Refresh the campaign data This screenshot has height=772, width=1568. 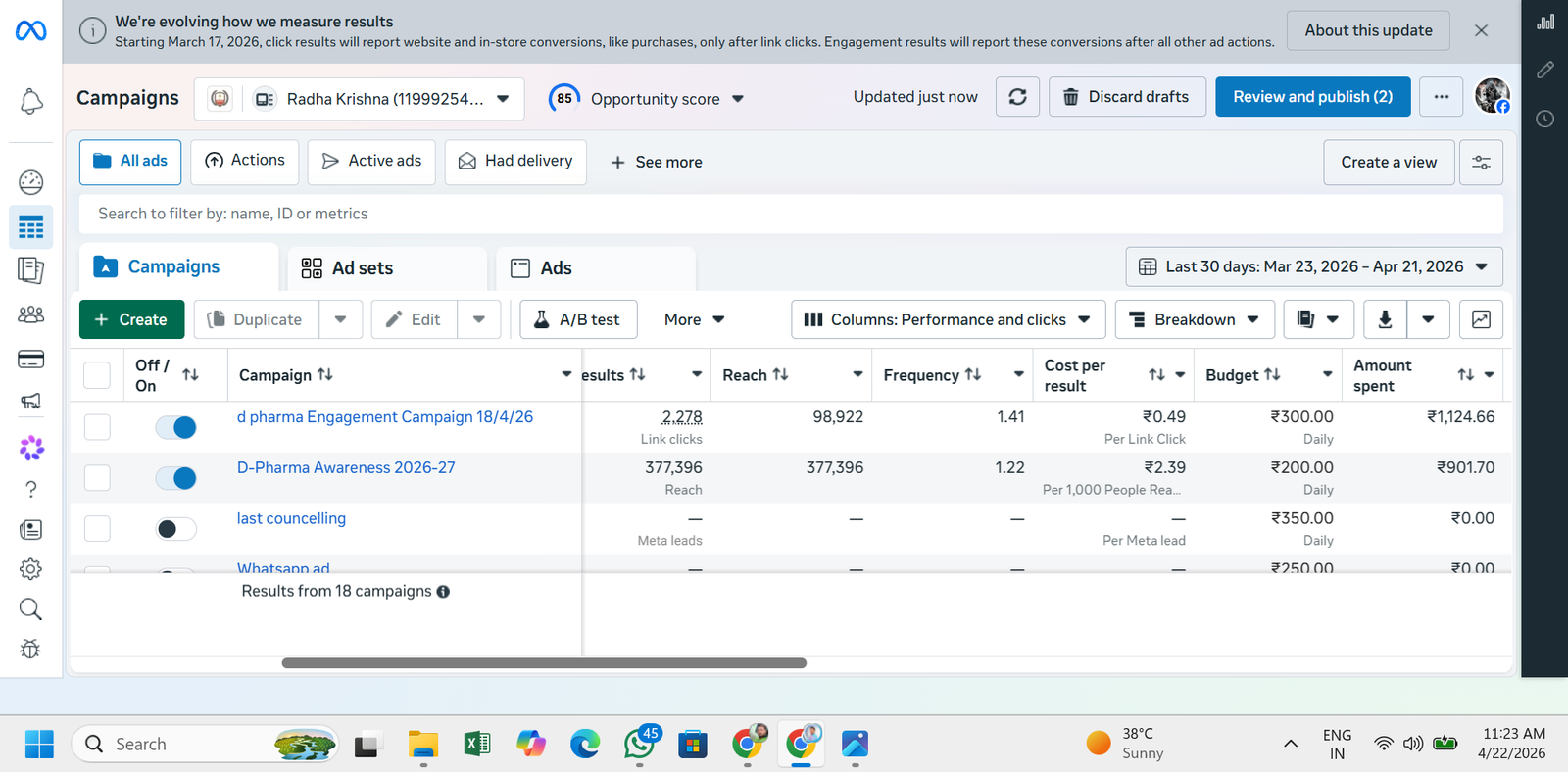coord(1018,97)
